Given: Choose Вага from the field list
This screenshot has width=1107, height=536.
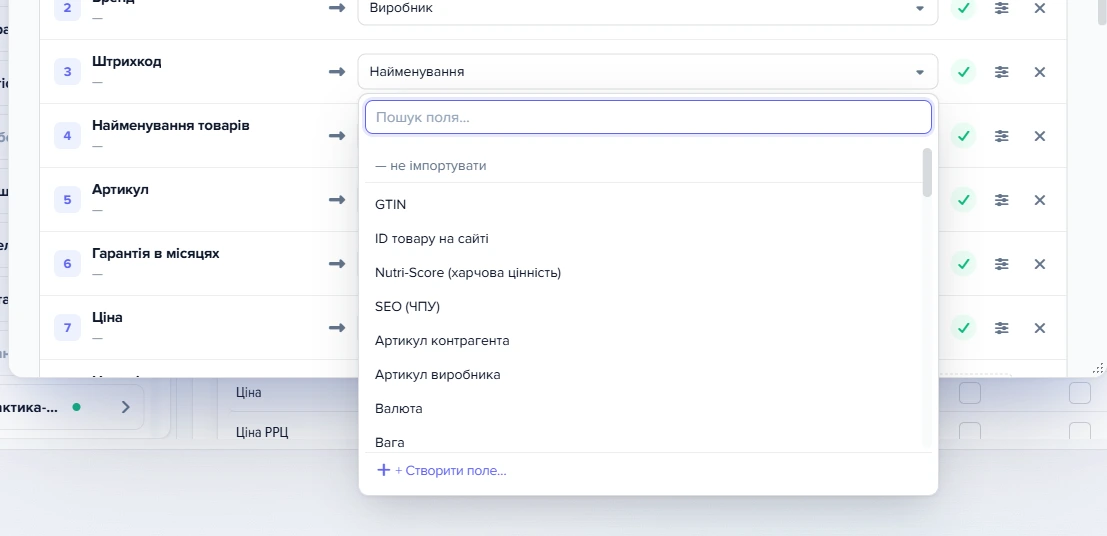Looking at the screenshot, I should point(643,441).
